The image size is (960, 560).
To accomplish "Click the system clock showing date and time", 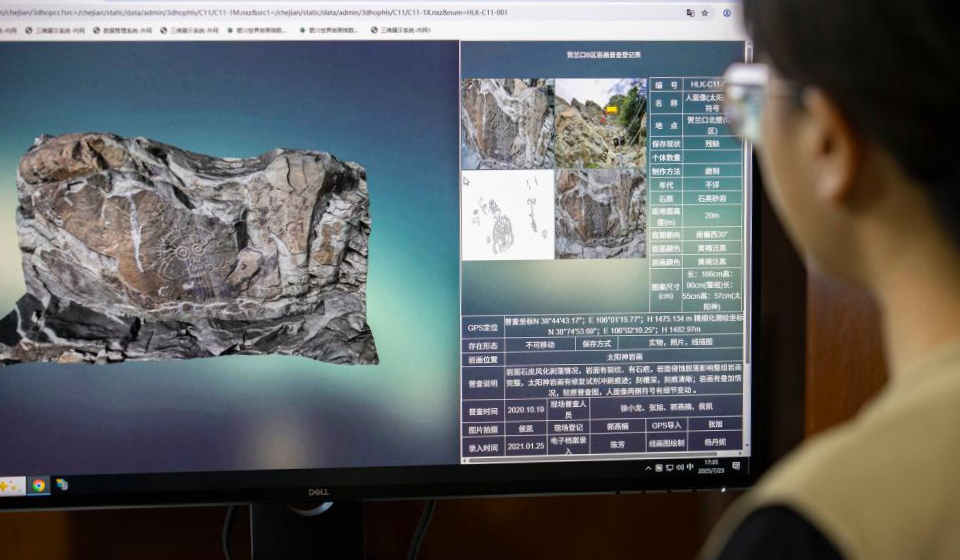I will point(710,466).
